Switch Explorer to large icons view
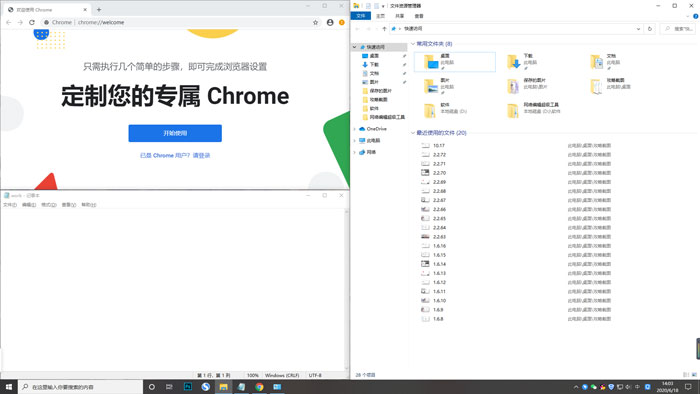Viewport: 700px width, 394px height. coord(694,375)
